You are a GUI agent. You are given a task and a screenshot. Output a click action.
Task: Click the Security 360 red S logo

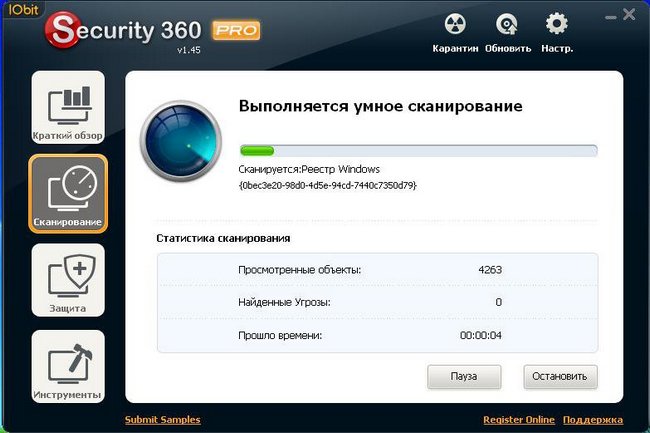(62, 30)
